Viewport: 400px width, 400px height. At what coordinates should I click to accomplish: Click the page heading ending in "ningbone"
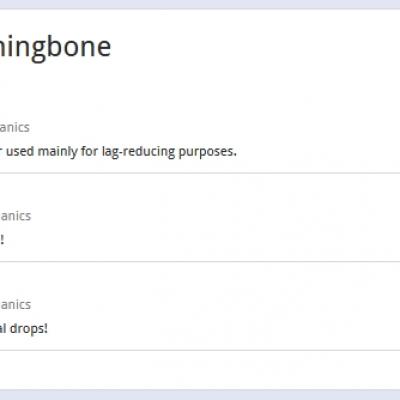pyautogui.click(x=55, y=47)
